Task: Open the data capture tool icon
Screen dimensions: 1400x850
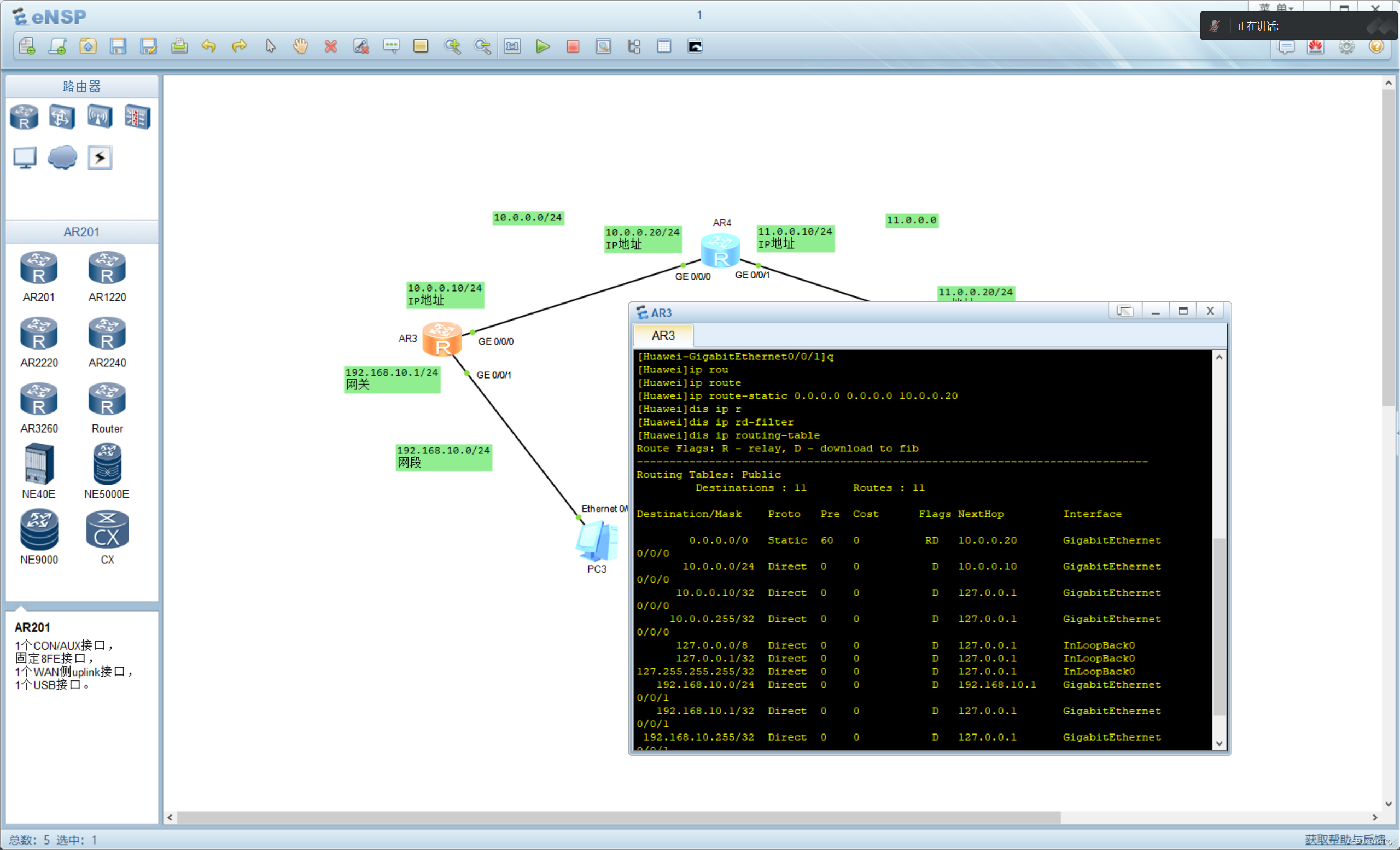Action: click(603, 46)
